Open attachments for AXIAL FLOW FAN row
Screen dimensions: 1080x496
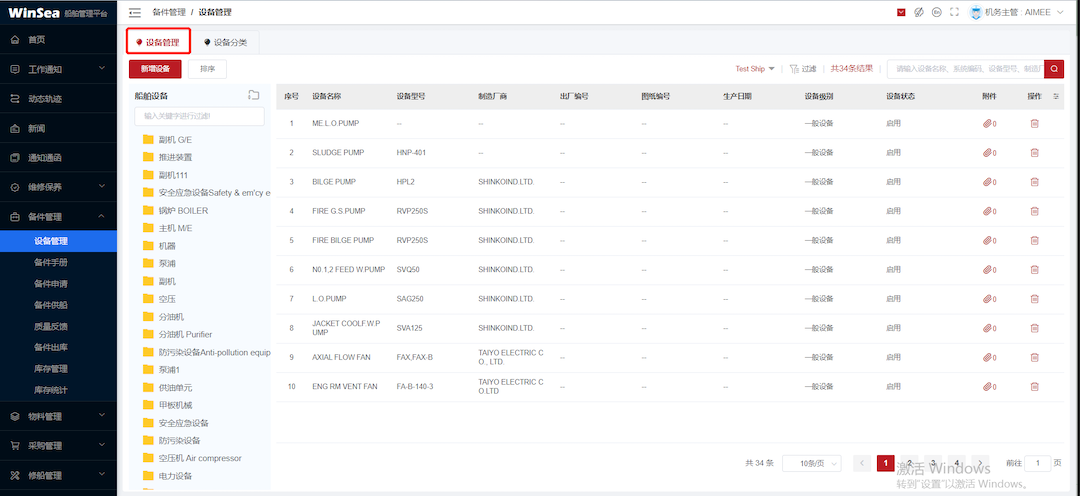point(989,358)
